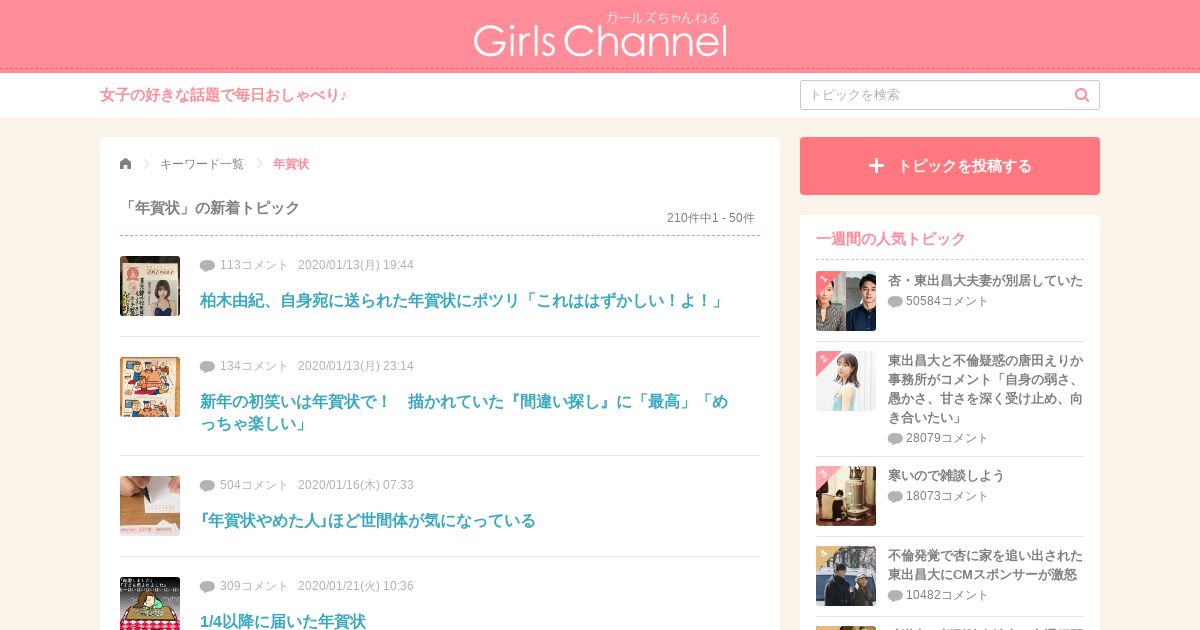Viewport: 1200px width, 630px height.
Task: Click the 504コメント count
Action: click(x=254, y=485)
